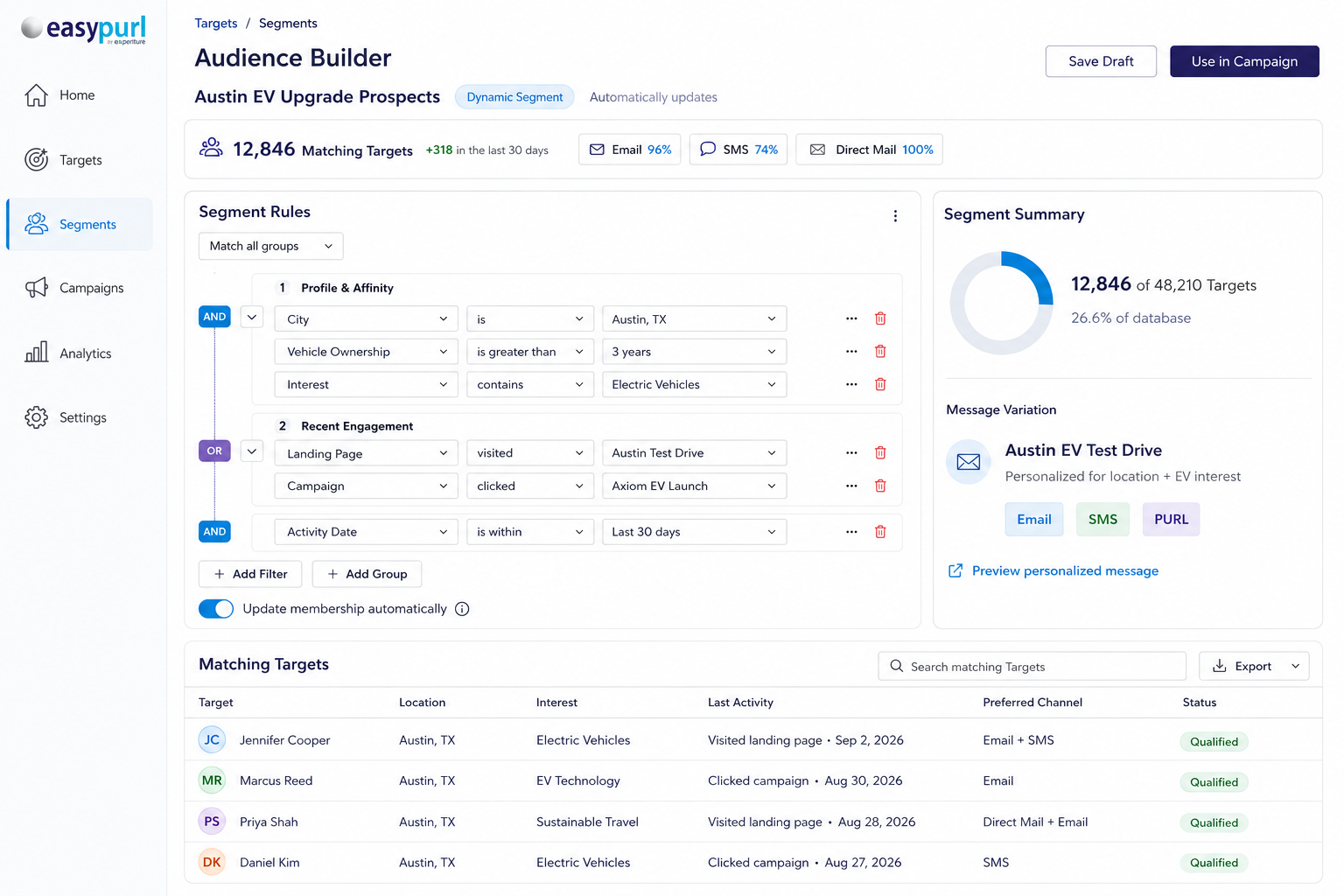Click the easypurl logo

(x=83, y=30)
